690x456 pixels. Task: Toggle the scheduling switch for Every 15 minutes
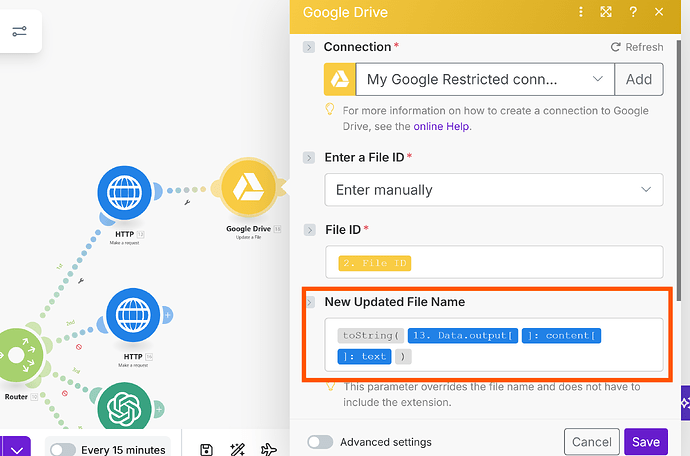point(62,450)
